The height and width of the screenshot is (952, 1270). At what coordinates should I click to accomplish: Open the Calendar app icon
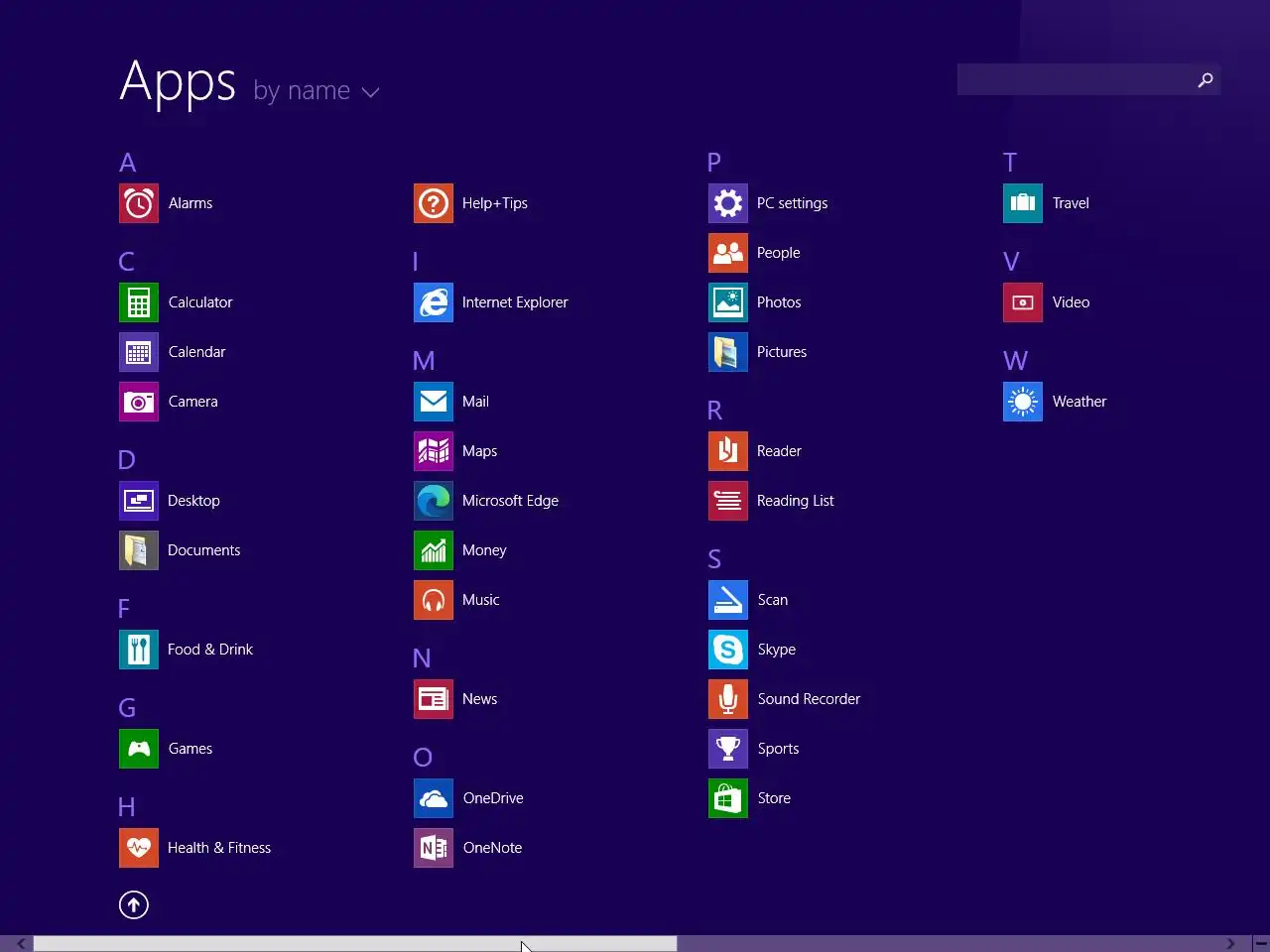click(x=139, y=352)
